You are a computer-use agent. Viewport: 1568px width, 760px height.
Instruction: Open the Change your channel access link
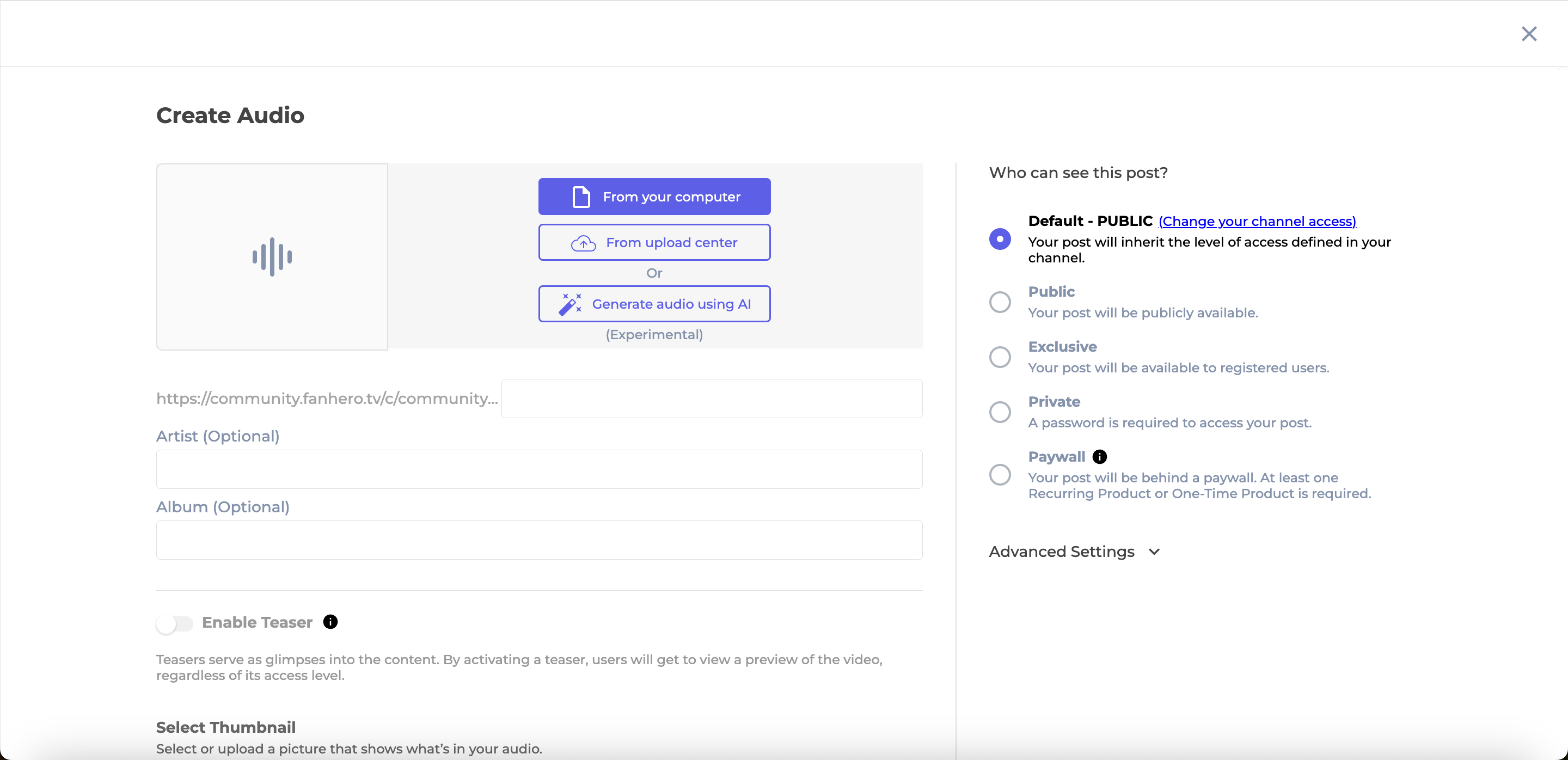[1257, 222]
